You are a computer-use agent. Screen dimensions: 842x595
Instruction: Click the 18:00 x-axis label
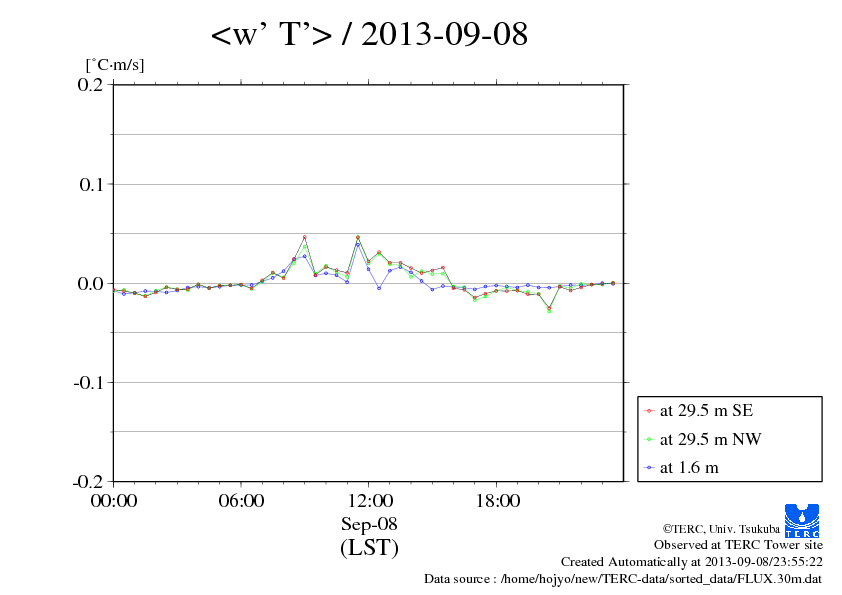(x=497, y=501)
